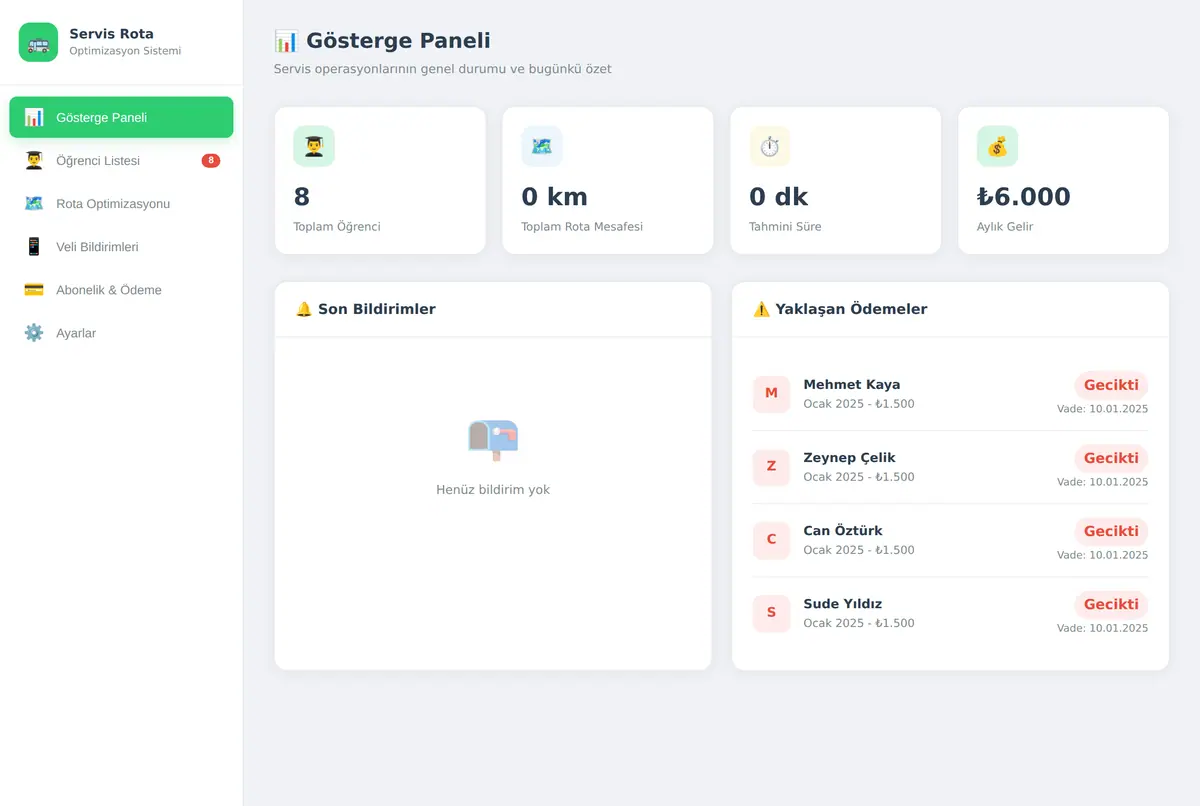This screenshot has width=1200, height=806.
Task: Click the graduate student stat card icon
Action: (314, 146)
